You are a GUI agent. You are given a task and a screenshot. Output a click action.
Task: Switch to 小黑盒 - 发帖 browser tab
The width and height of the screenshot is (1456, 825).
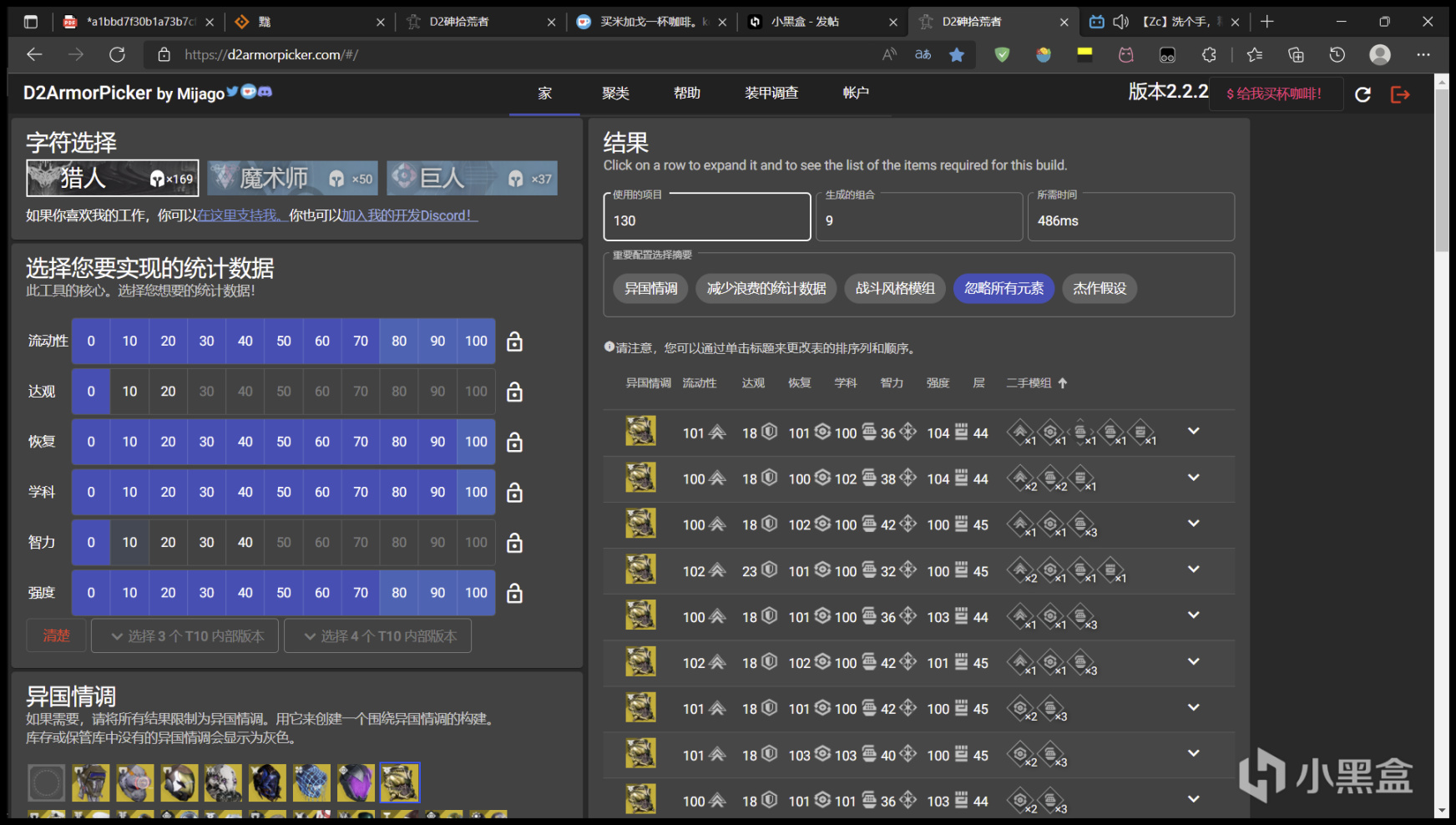tap(822, 22)
